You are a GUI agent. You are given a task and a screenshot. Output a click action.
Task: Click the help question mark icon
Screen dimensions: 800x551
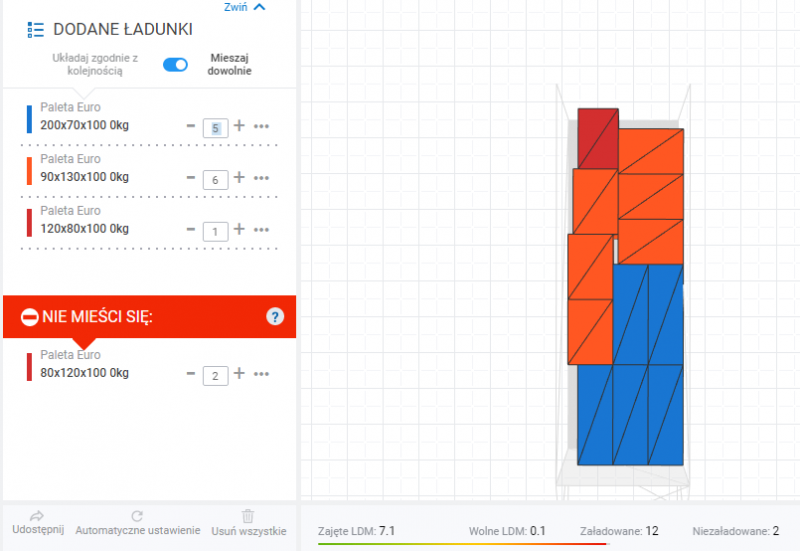276,317
